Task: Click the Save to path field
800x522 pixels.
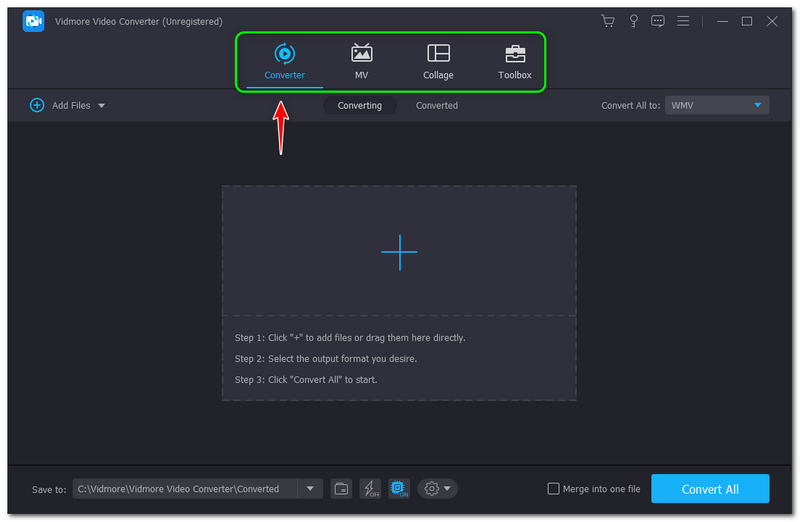Action: 185,489
